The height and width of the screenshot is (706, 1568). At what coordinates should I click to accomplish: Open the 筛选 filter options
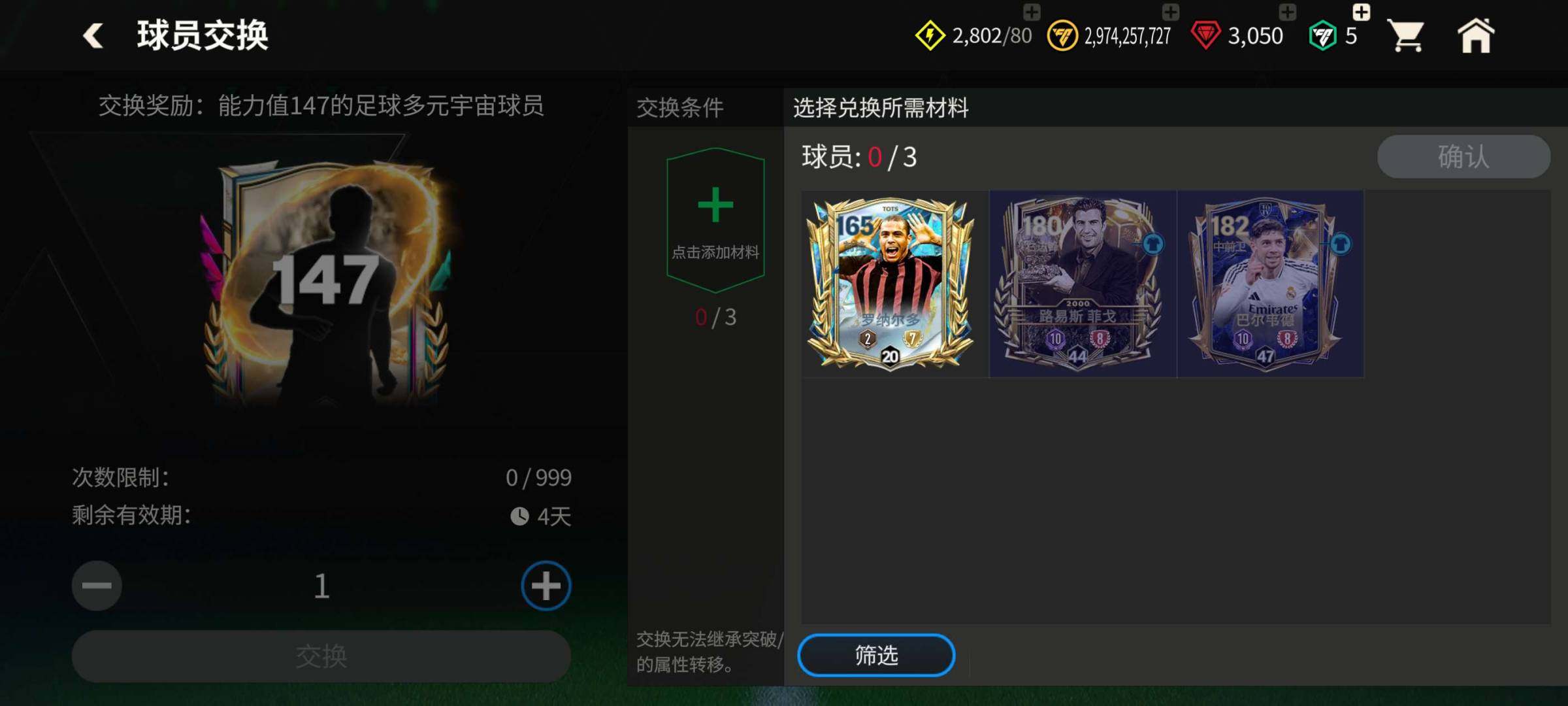[x=876, y=655]
